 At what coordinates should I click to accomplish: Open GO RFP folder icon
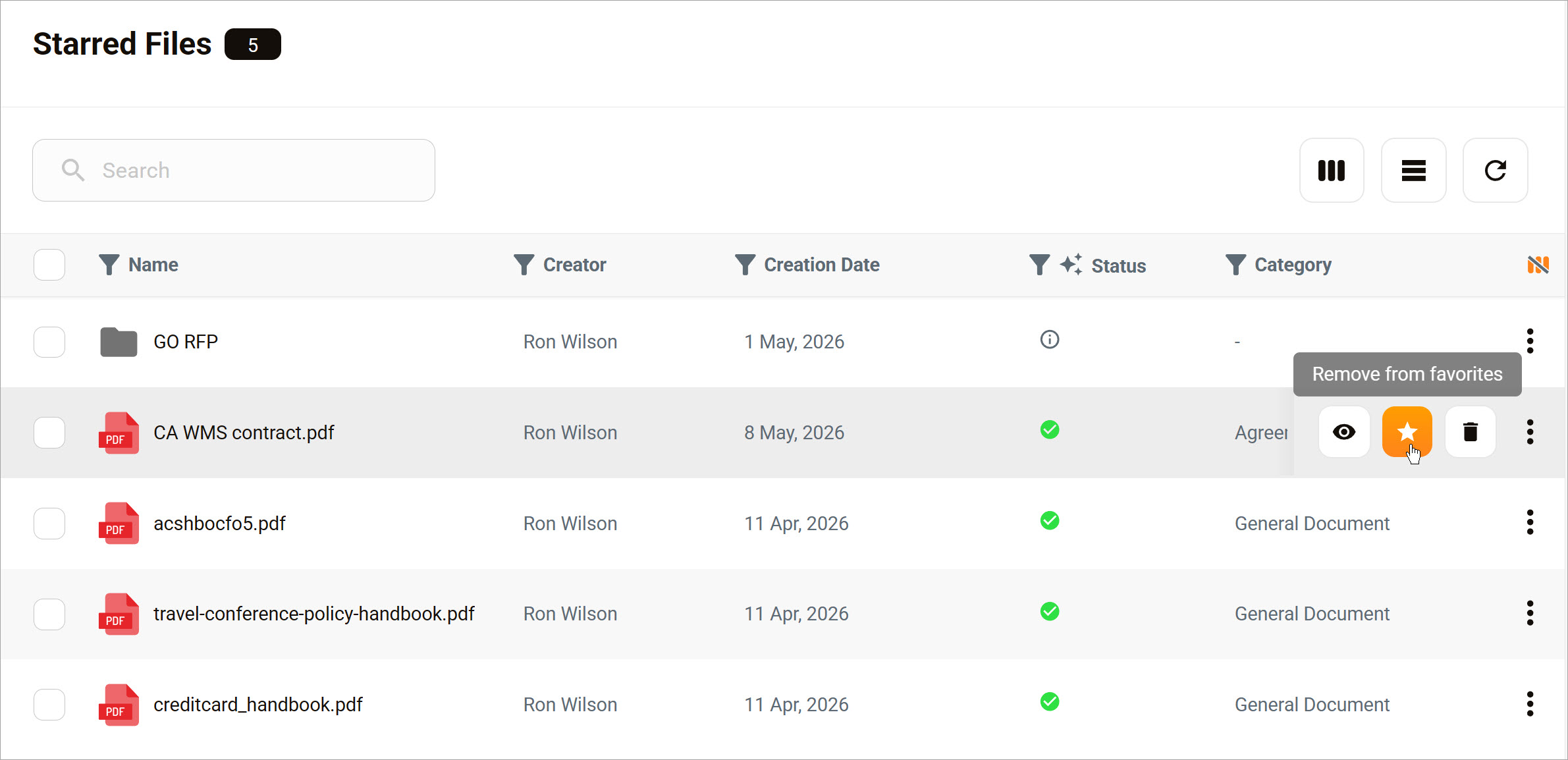[119, 342]
